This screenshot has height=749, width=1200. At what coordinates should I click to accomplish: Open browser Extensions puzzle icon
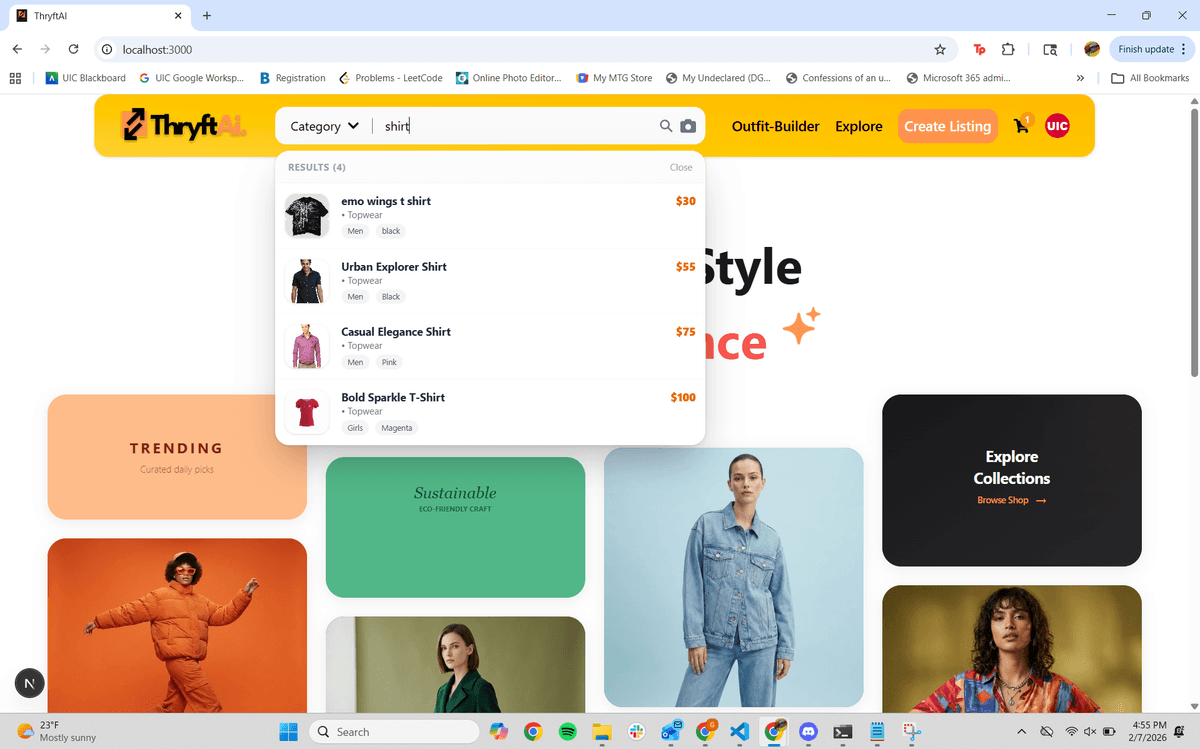point(1007,49)
